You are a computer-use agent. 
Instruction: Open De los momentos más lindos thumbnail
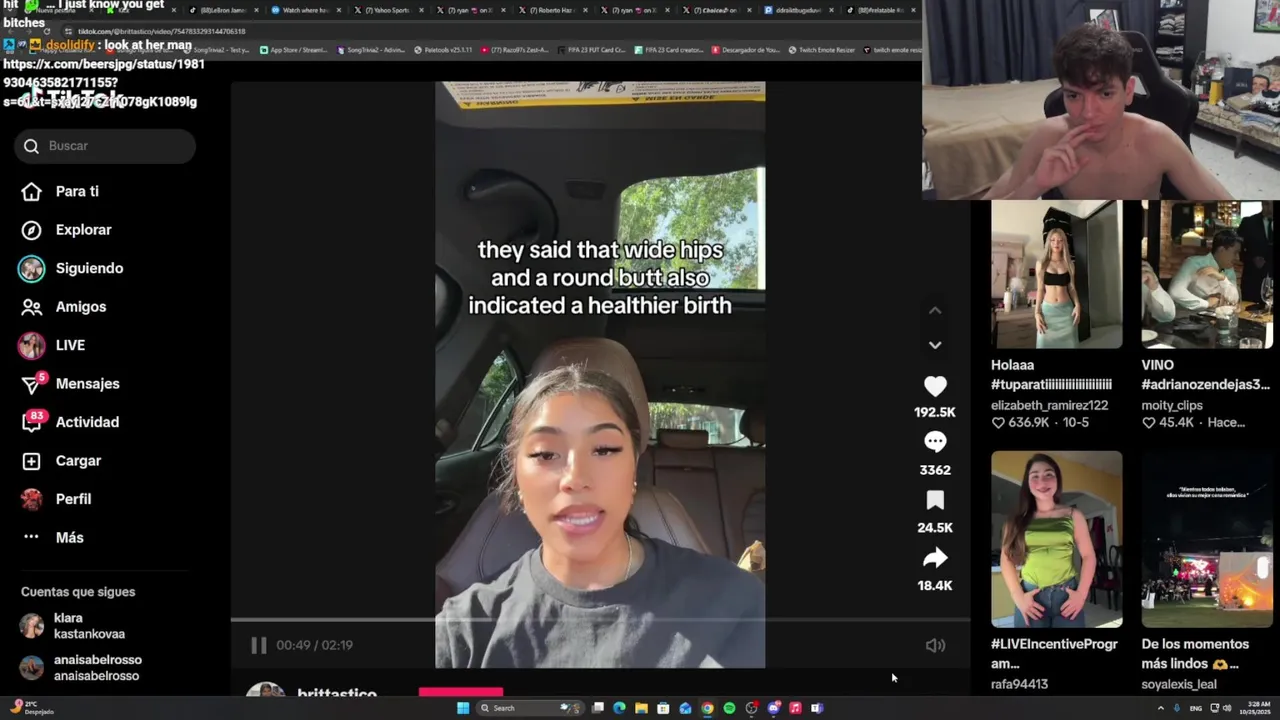(1207, 539)
